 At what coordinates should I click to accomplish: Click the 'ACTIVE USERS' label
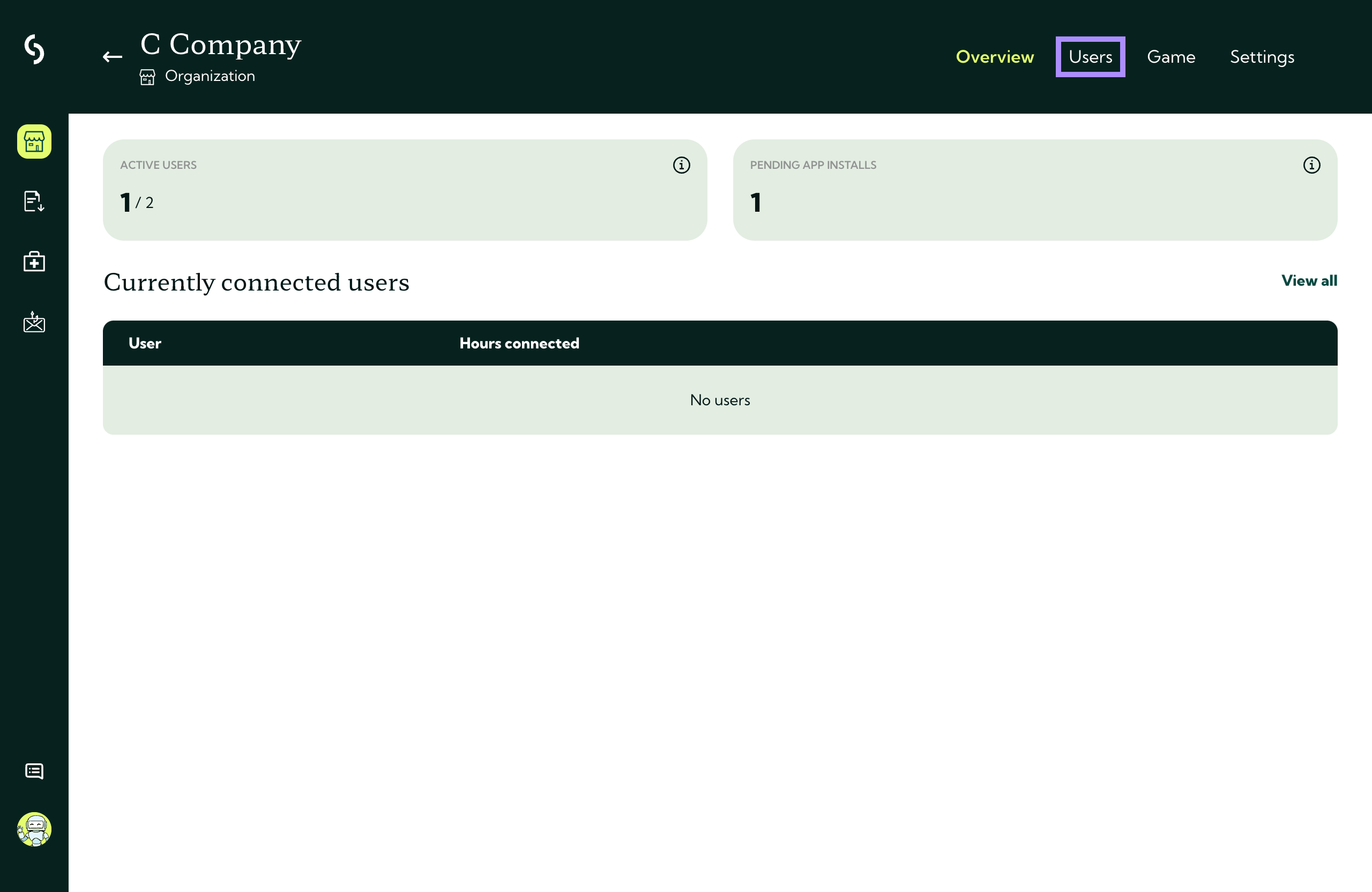158,165
